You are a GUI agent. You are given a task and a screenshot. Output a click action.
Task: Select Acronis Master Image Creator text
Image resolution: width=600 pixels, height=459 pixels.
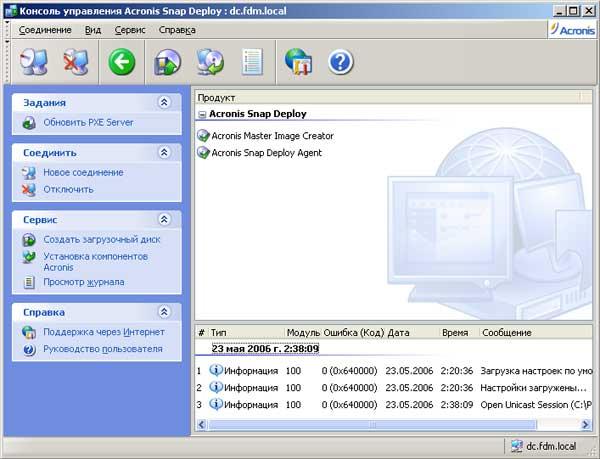click(272, 136)
